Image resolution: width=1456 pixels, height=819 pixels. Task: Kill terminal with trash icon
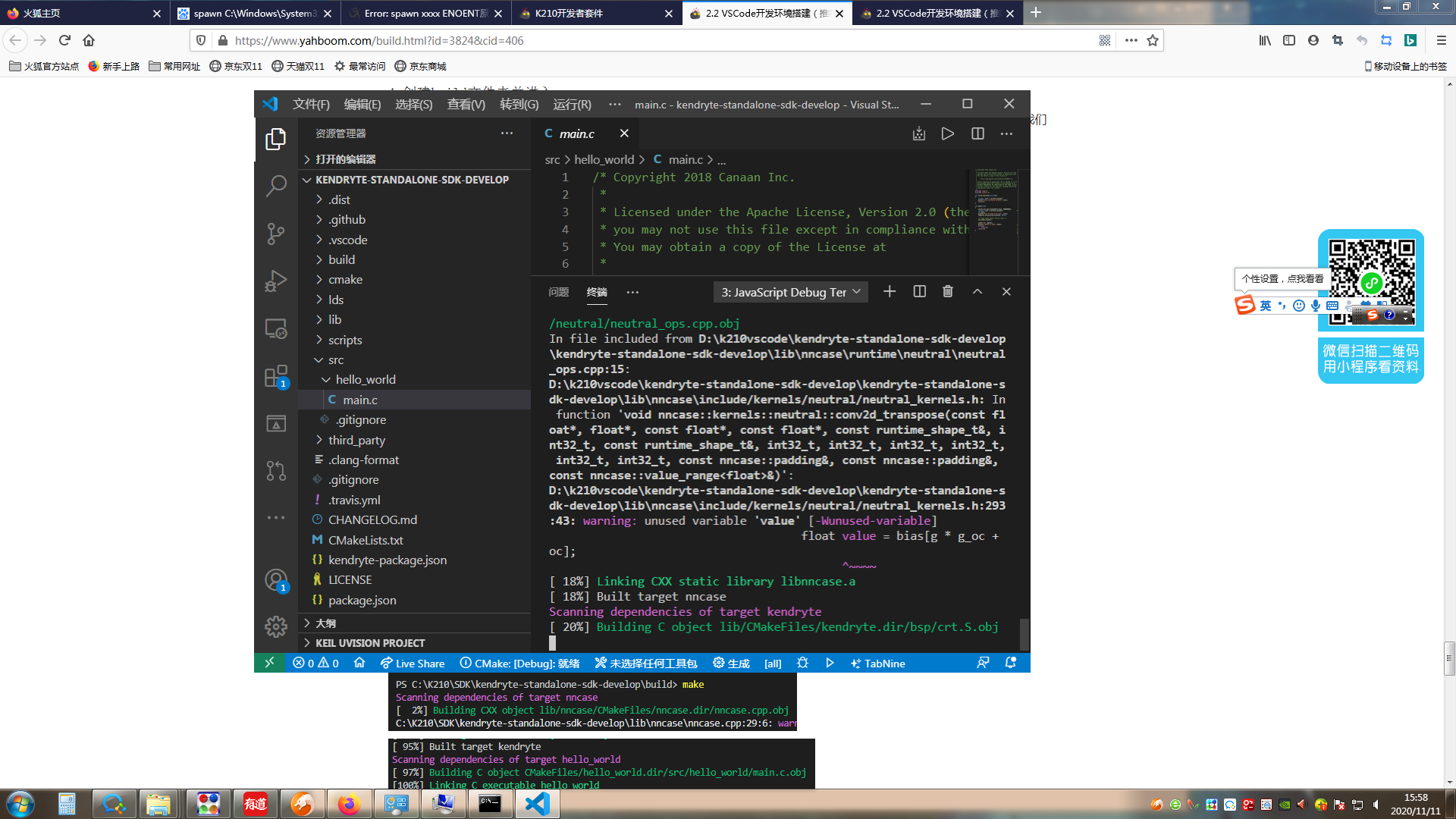[948, 292]
